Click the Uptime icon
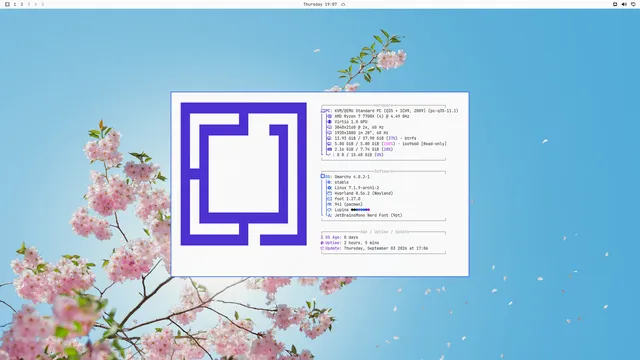The width and height of the screenshot is (640, 360). pos(322,243)
